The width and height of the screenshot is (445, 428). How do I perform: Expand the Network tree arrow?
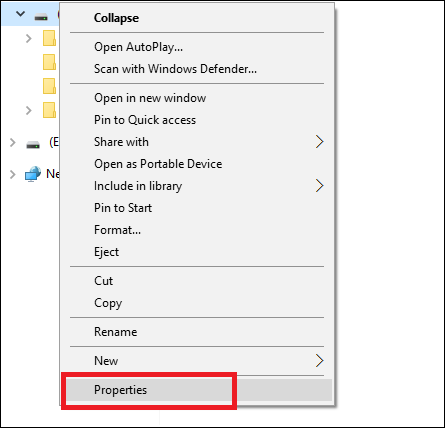point(13,174)
